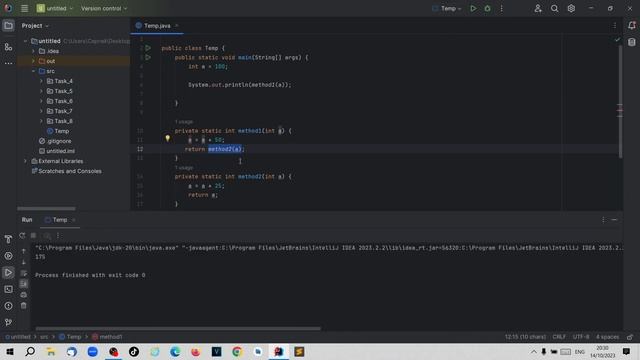Open Search Everywhere magnifier
Viewport: 640px width, 360px height.
click(x=554, y=8)
